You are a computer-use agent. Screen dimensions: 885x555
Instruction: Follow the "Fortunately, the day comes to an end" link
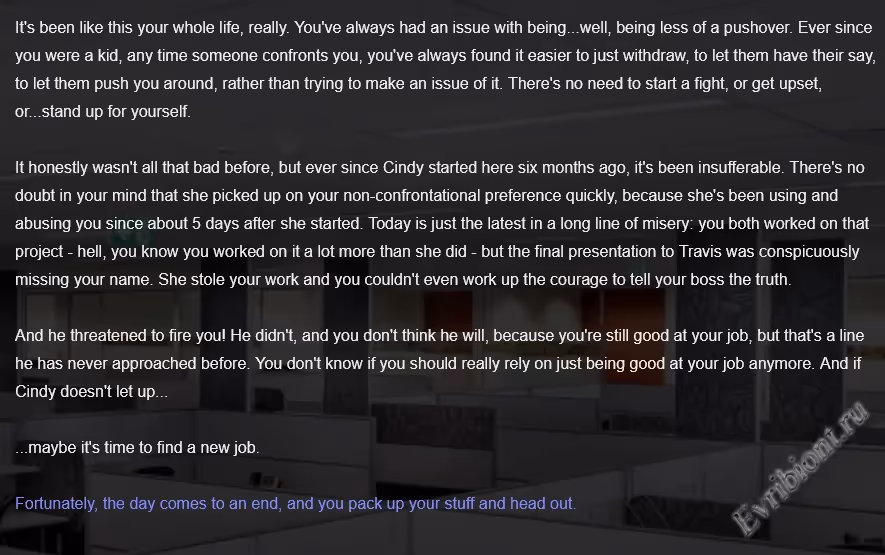(x=295, y=503)
